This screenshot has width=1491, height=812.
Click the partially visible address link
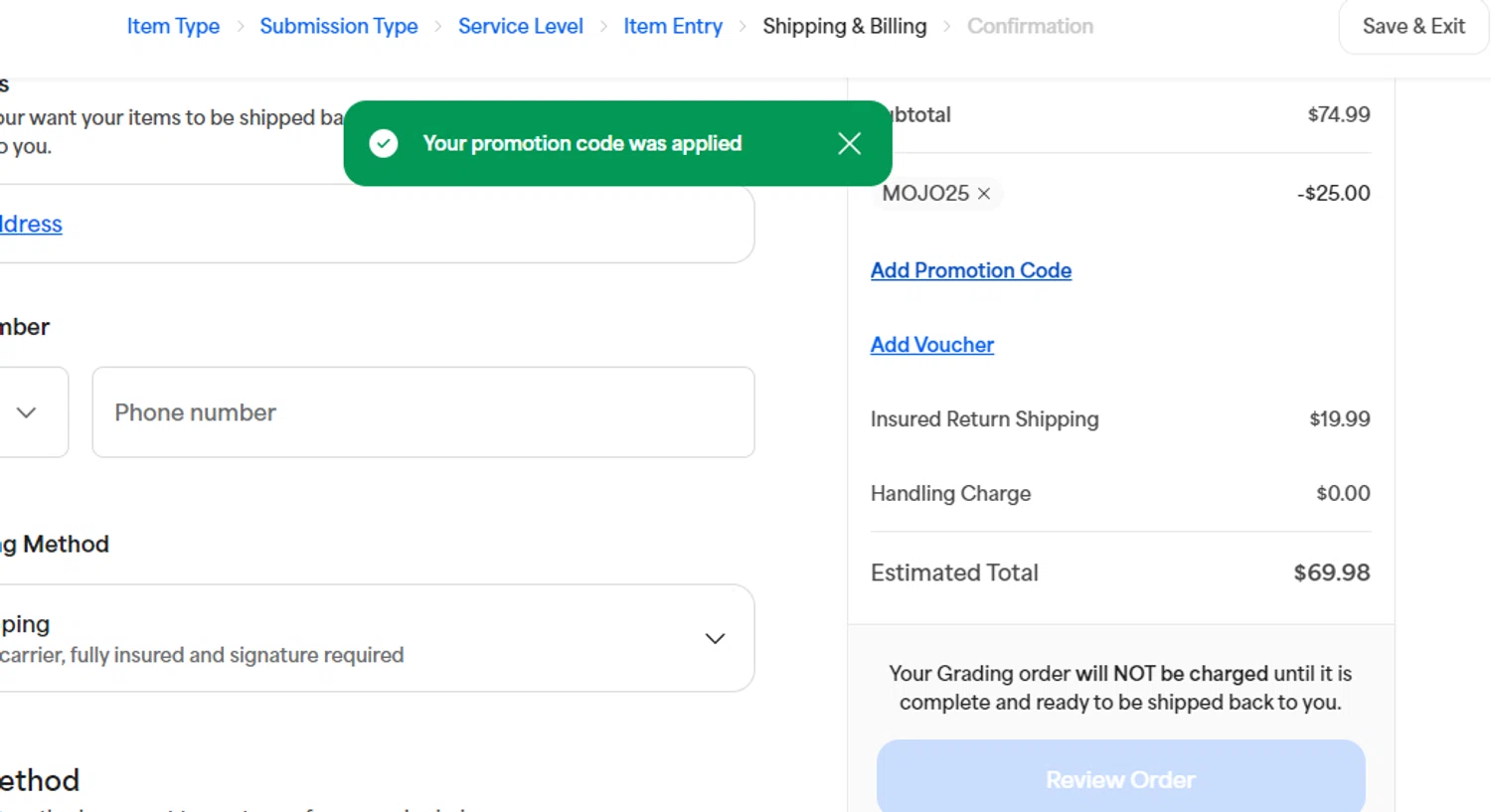click(30, 224)
